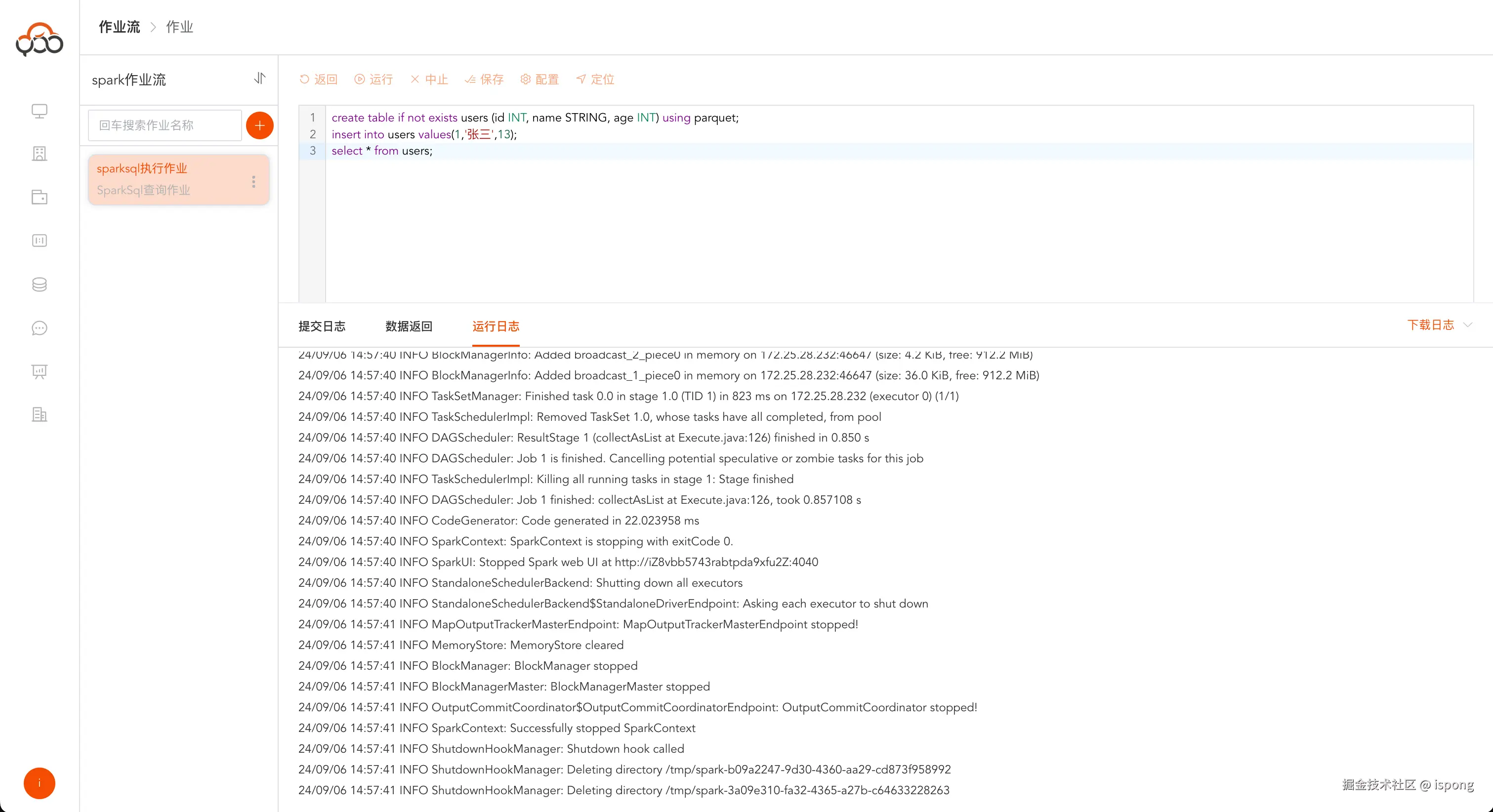This screenshot has width=1493, height=812.
Task: Click the cloud logo icon
Action: click(40, 40)
